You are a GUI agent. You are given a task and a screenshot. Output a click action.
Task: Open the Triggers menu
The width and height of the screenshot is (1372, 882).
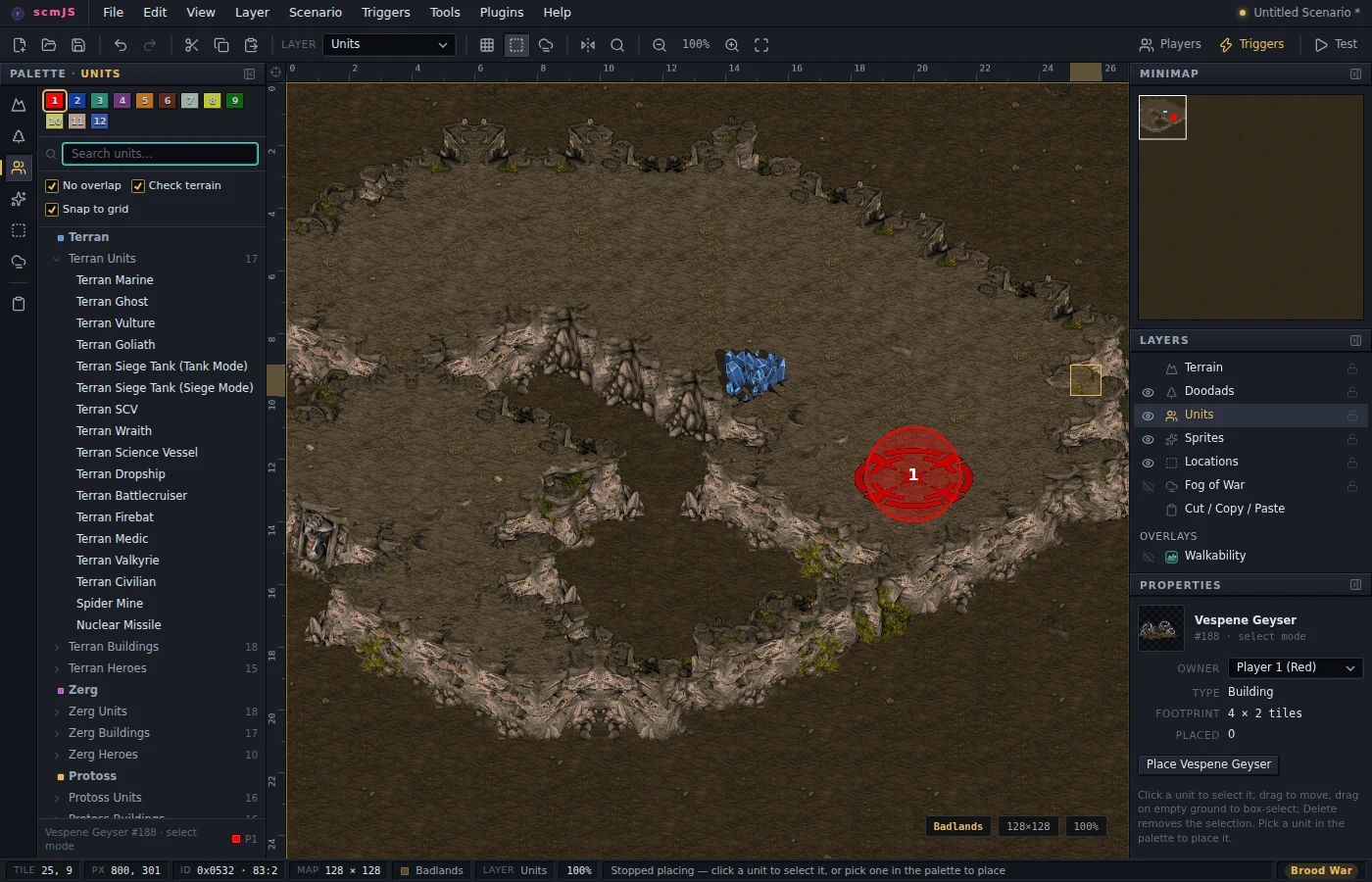386,13
